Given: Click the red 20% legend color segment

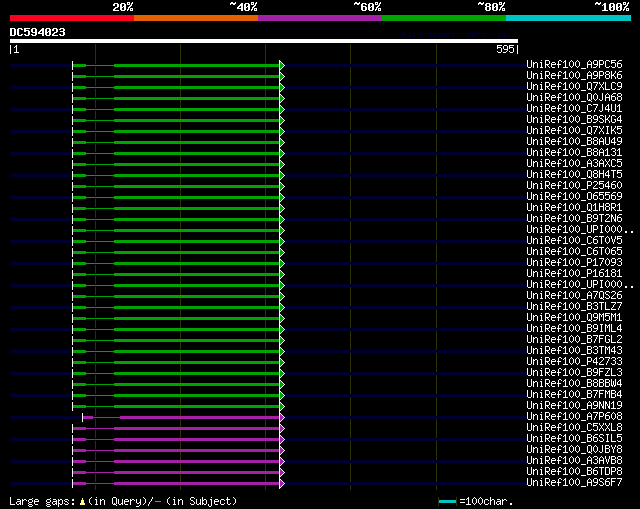Looking at the screenshot, I should pos(72,18).
